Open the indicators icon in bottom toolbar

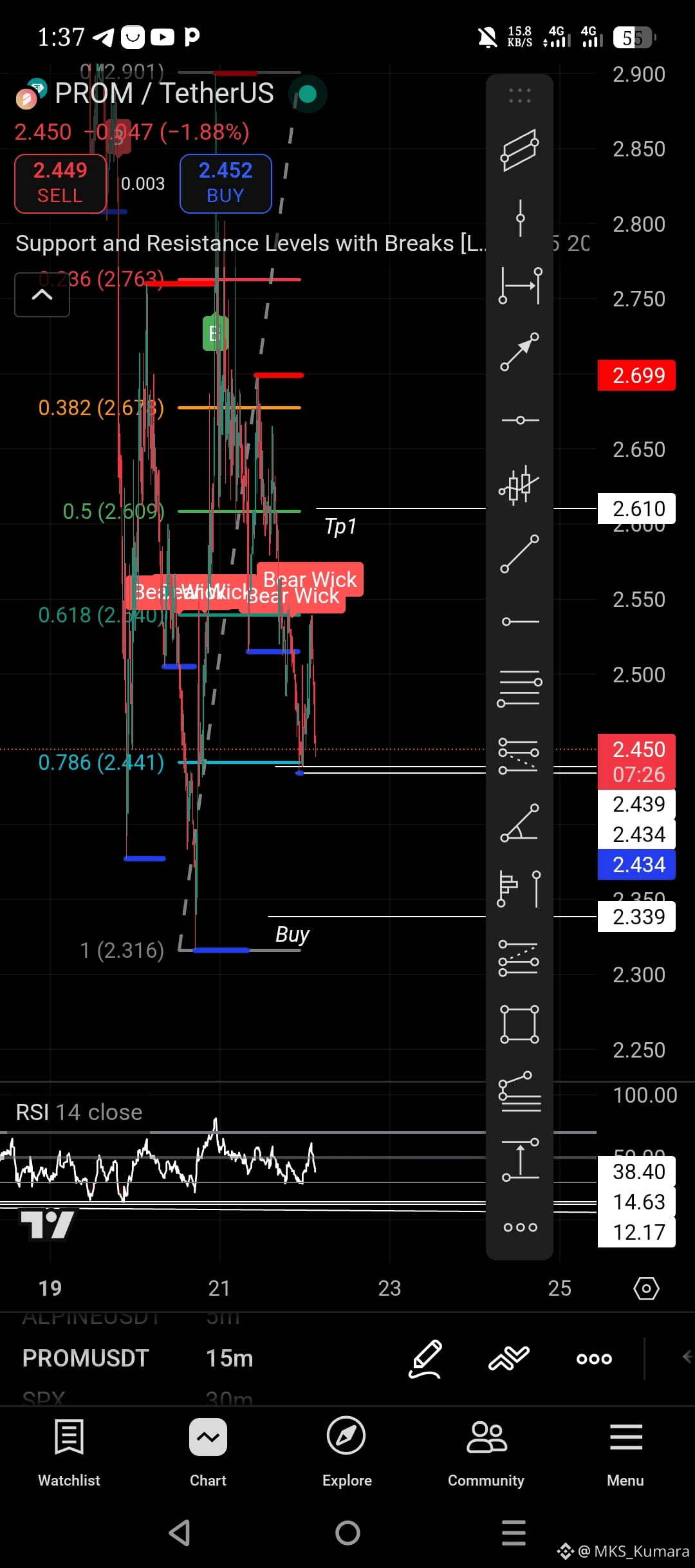(x=508, y=1358)
